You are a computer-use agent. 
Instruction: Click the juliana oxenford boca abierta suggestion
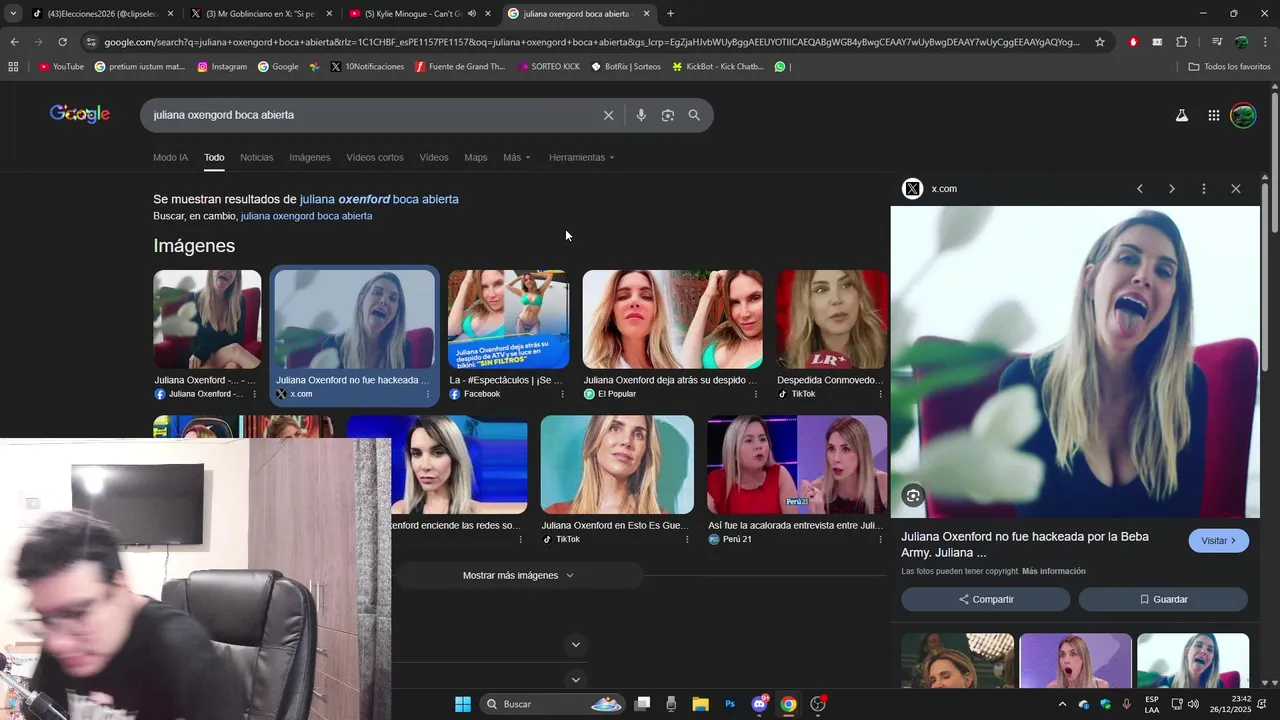[x=379, y=199]
